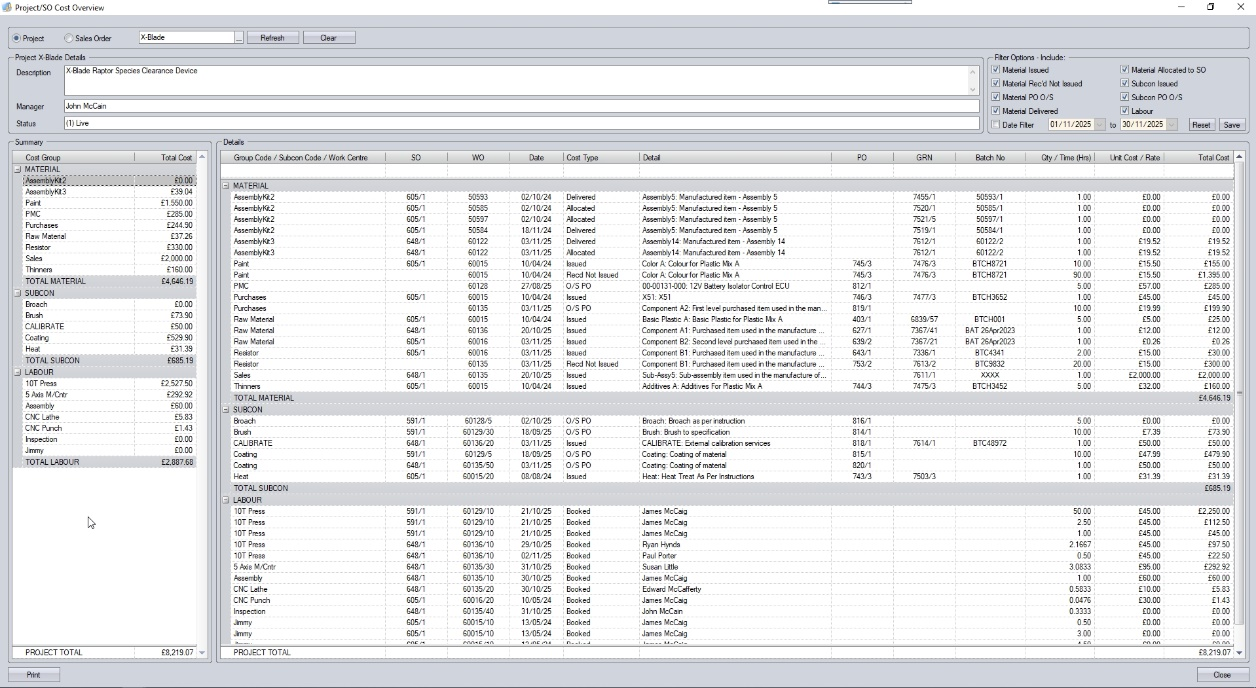Enable the Date Filter checkbox
Image resolution: width=1256 pixels, height=688 pixels.
[x=995, y=125]
